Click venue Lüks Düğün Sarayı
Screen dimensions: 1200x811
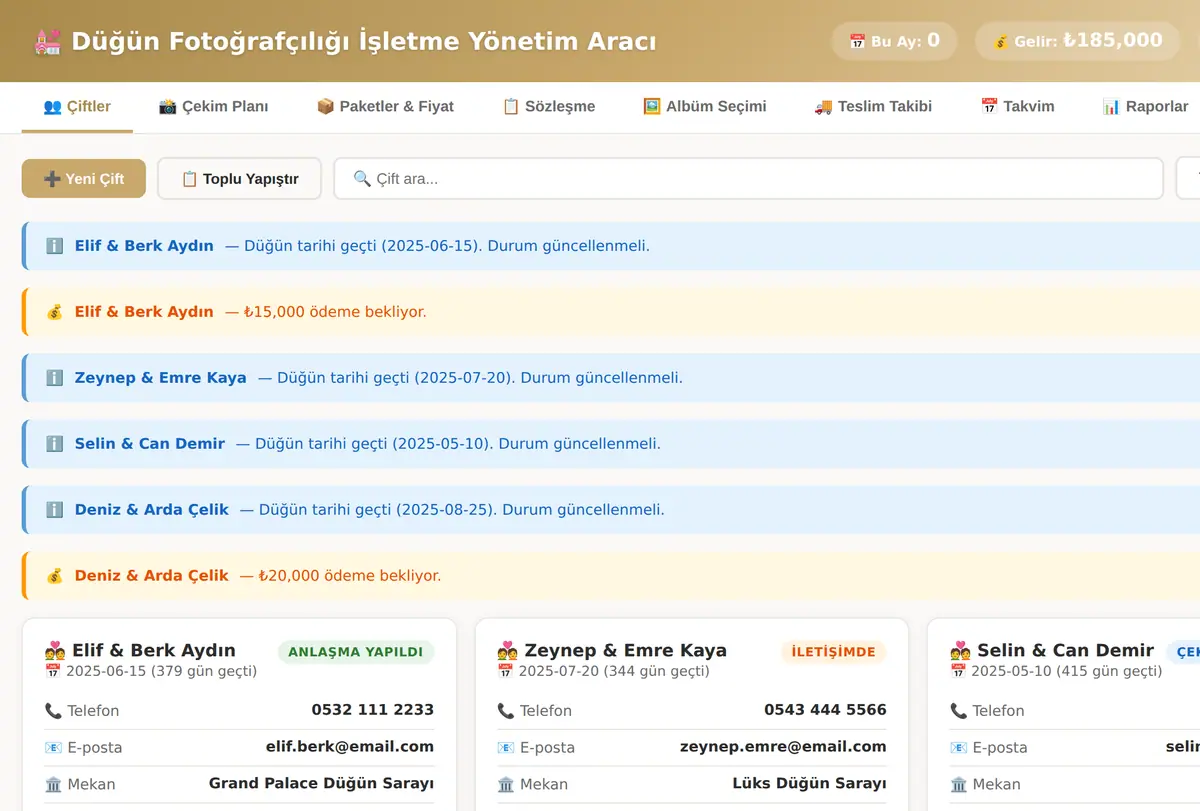point(810,784)
